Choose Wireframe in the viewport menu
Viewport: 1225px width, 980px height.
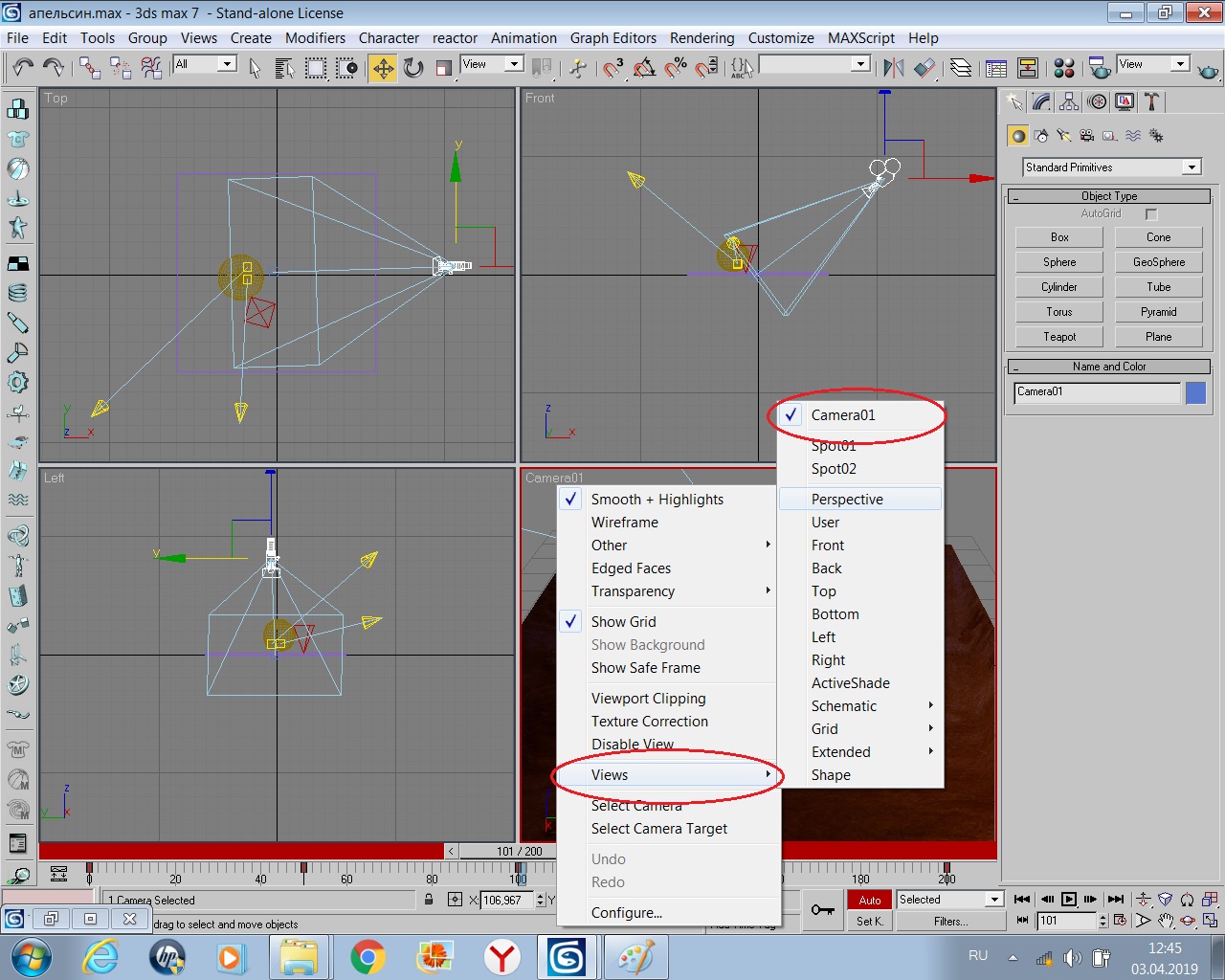669,523
